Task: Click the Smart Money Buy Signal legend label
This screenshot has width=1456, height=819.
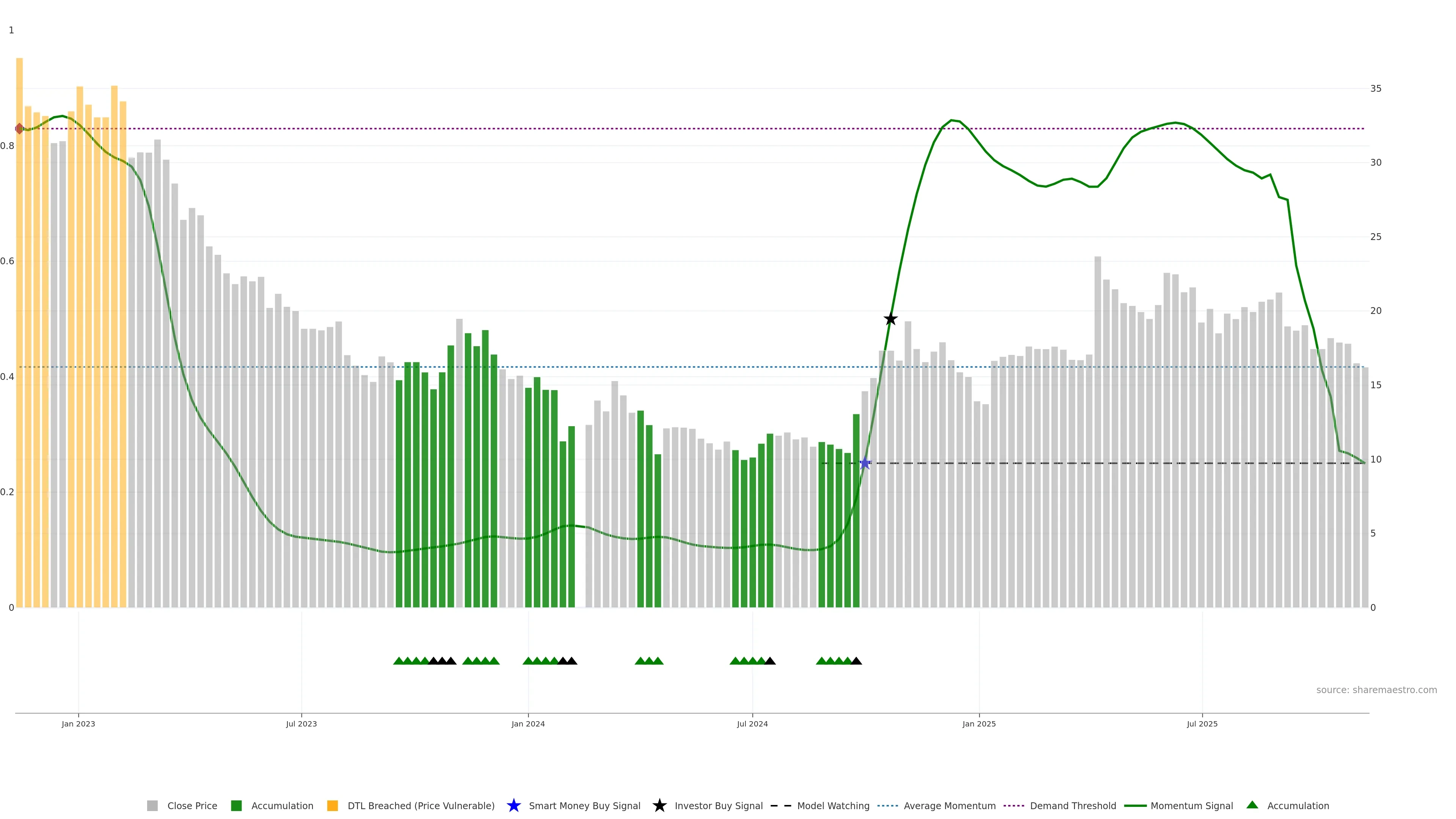Action: coord(584,805)
